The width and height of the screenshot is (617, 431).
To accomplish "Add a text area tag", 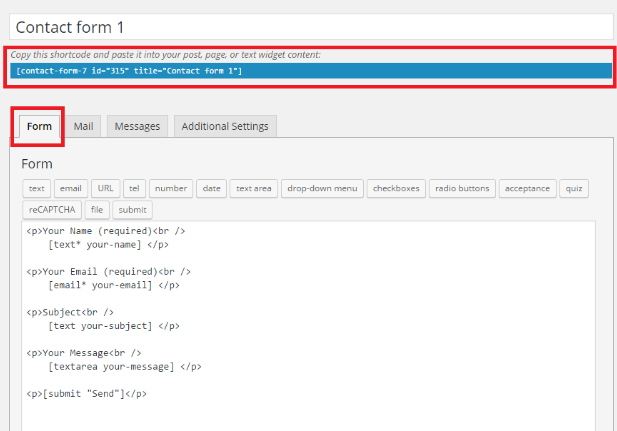I will tap(254, 189).
